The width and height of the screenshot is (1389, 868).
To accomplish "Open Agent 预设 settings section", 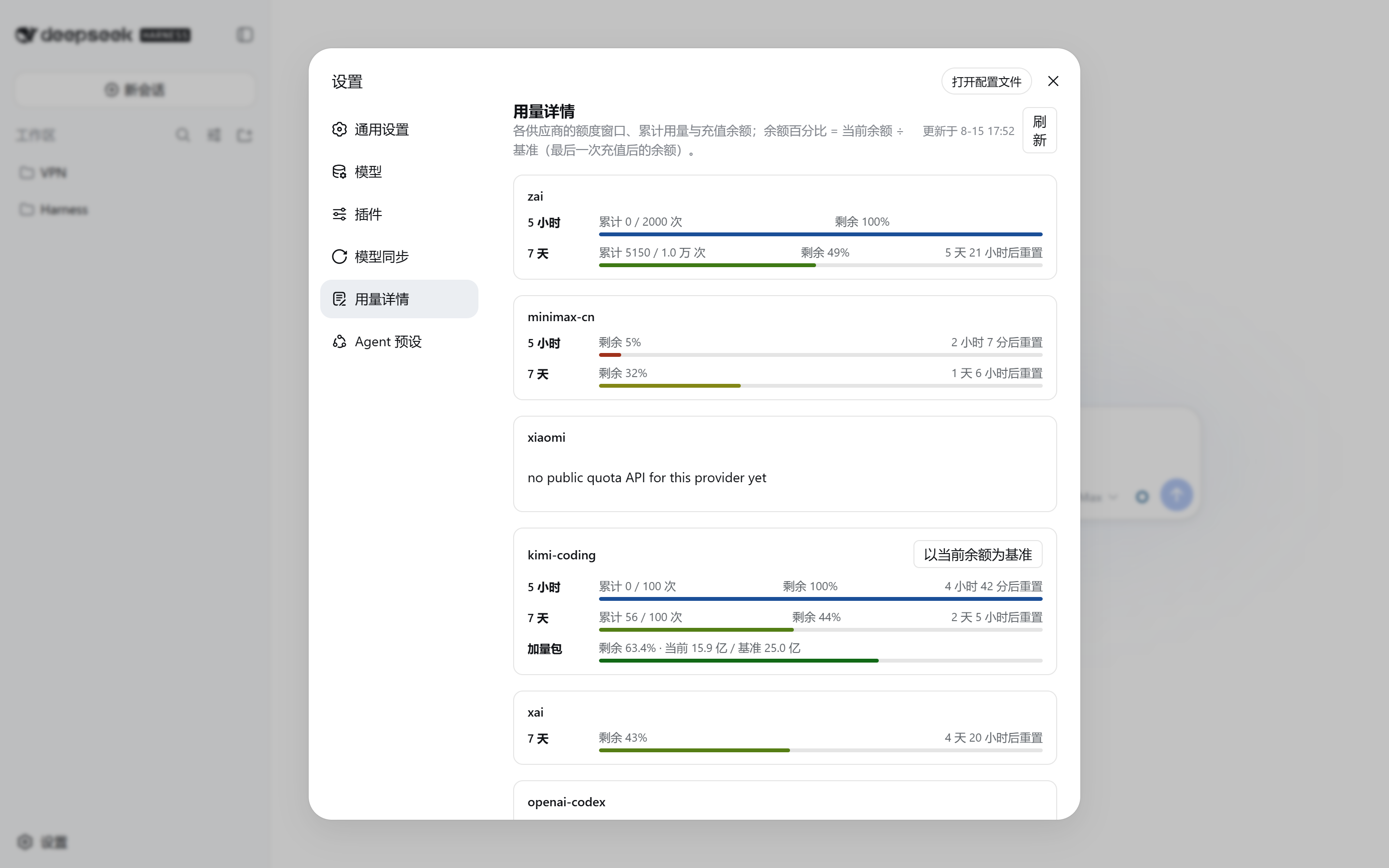I will pos(399,341).
